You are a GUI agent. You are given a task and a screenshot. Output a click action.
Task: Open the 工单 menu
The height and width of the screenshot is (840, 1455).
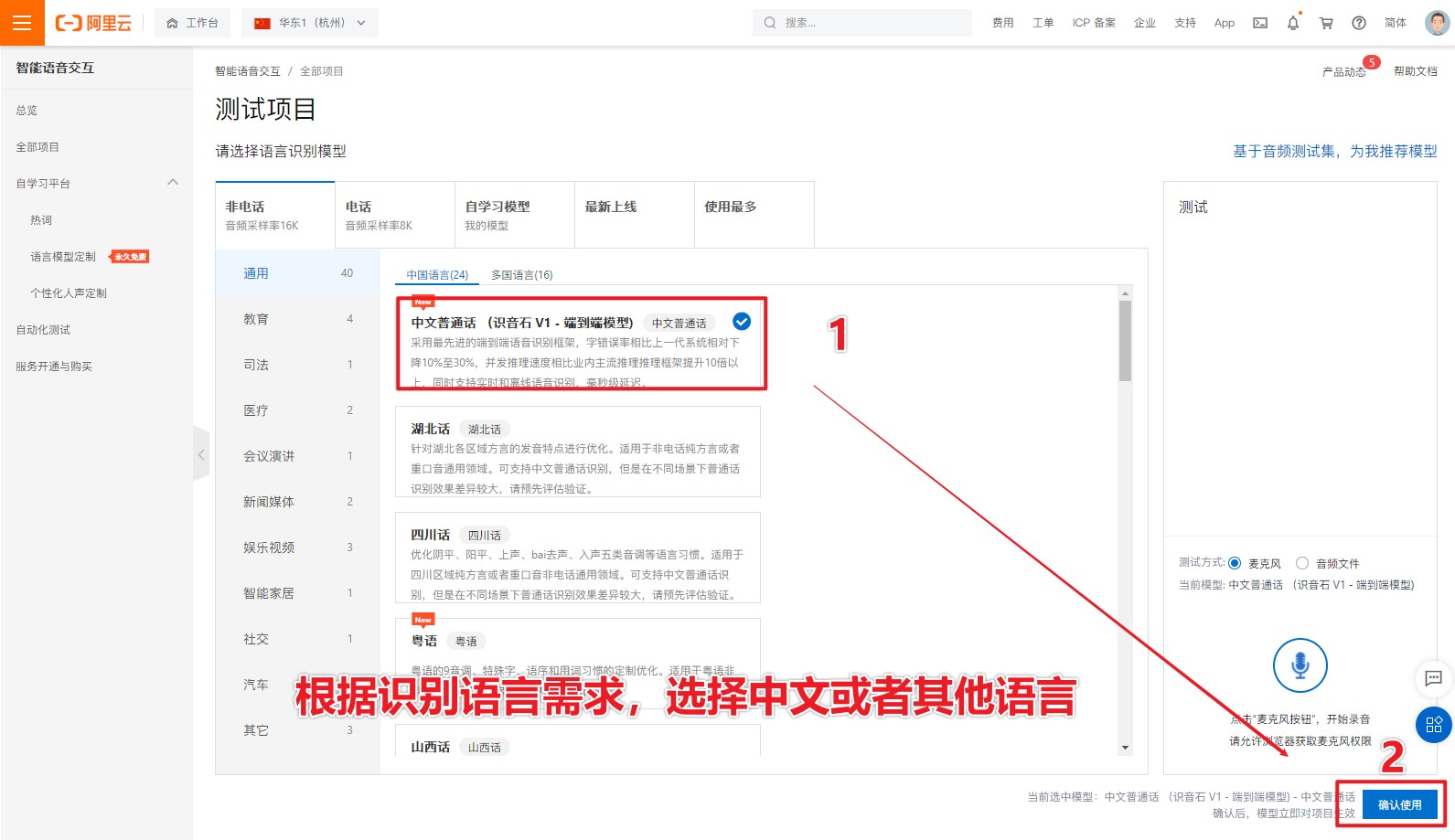coord(1043,23)
